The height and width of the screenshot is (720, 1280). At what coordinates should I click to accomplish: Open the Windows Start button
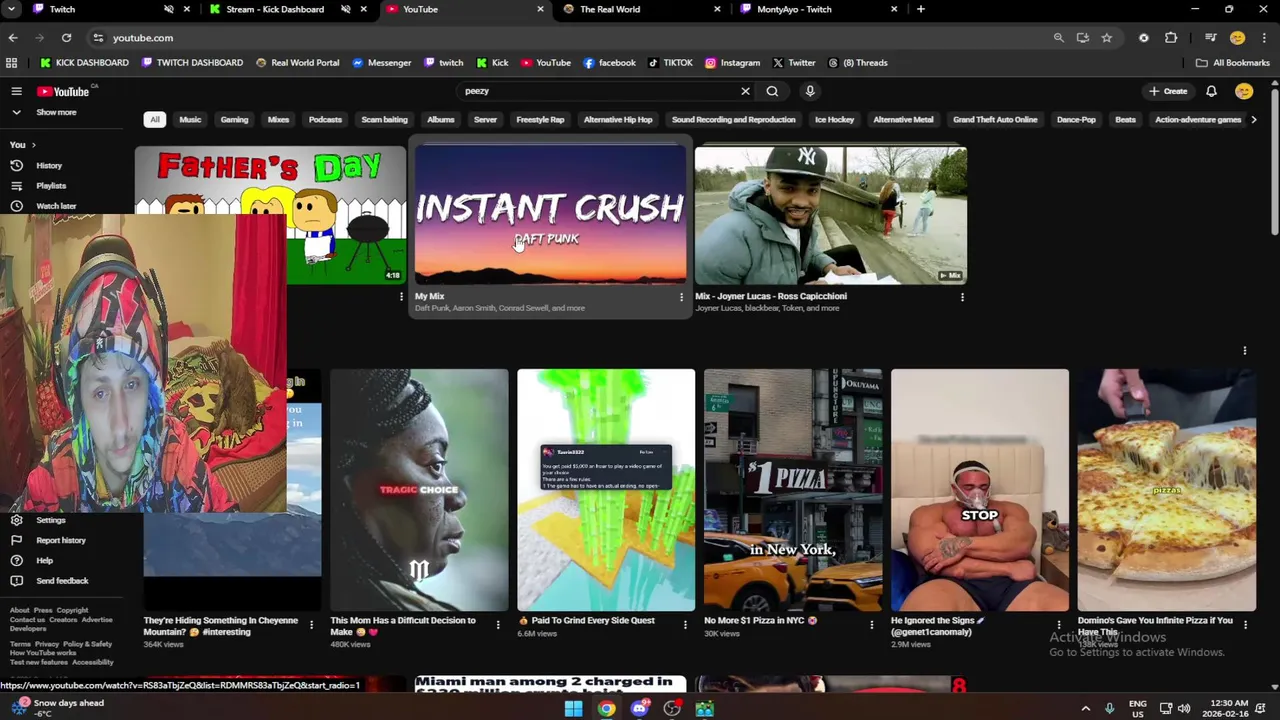(573, 709)
